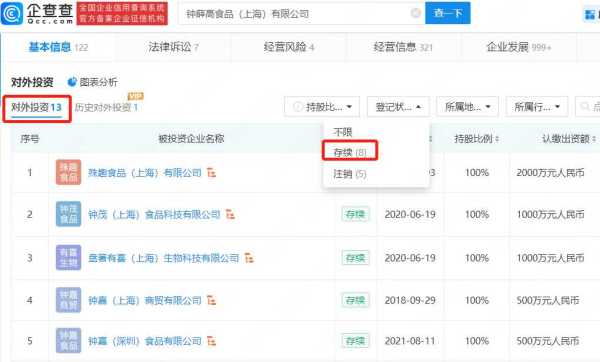Open equity structure icon for row 3 company
This screenshot has width=600, height=362.
249,258
